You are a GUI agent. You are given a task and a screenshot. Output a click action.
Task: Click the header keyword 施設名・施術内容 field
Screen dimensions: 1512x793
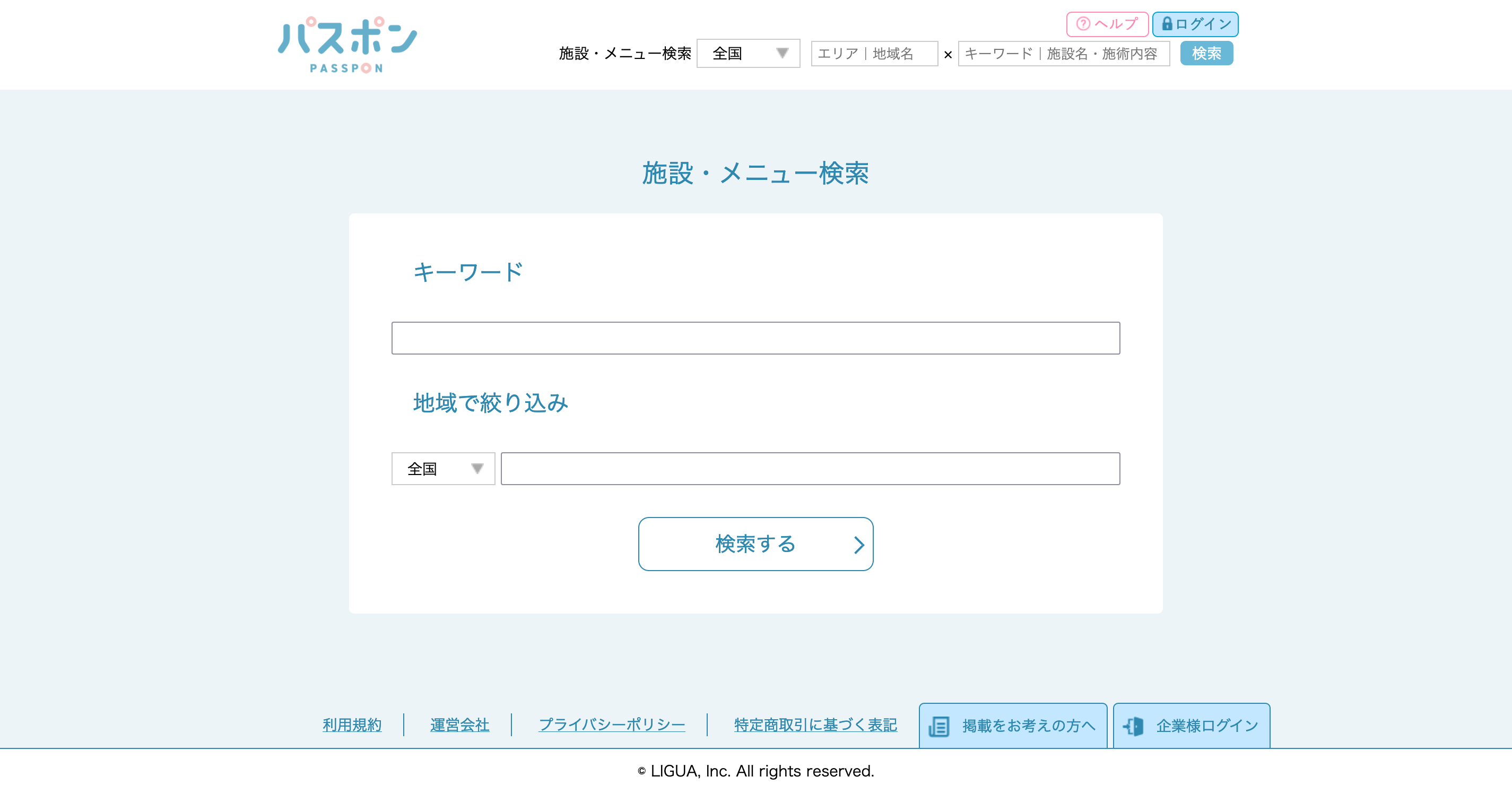(x=1063, y=54)
